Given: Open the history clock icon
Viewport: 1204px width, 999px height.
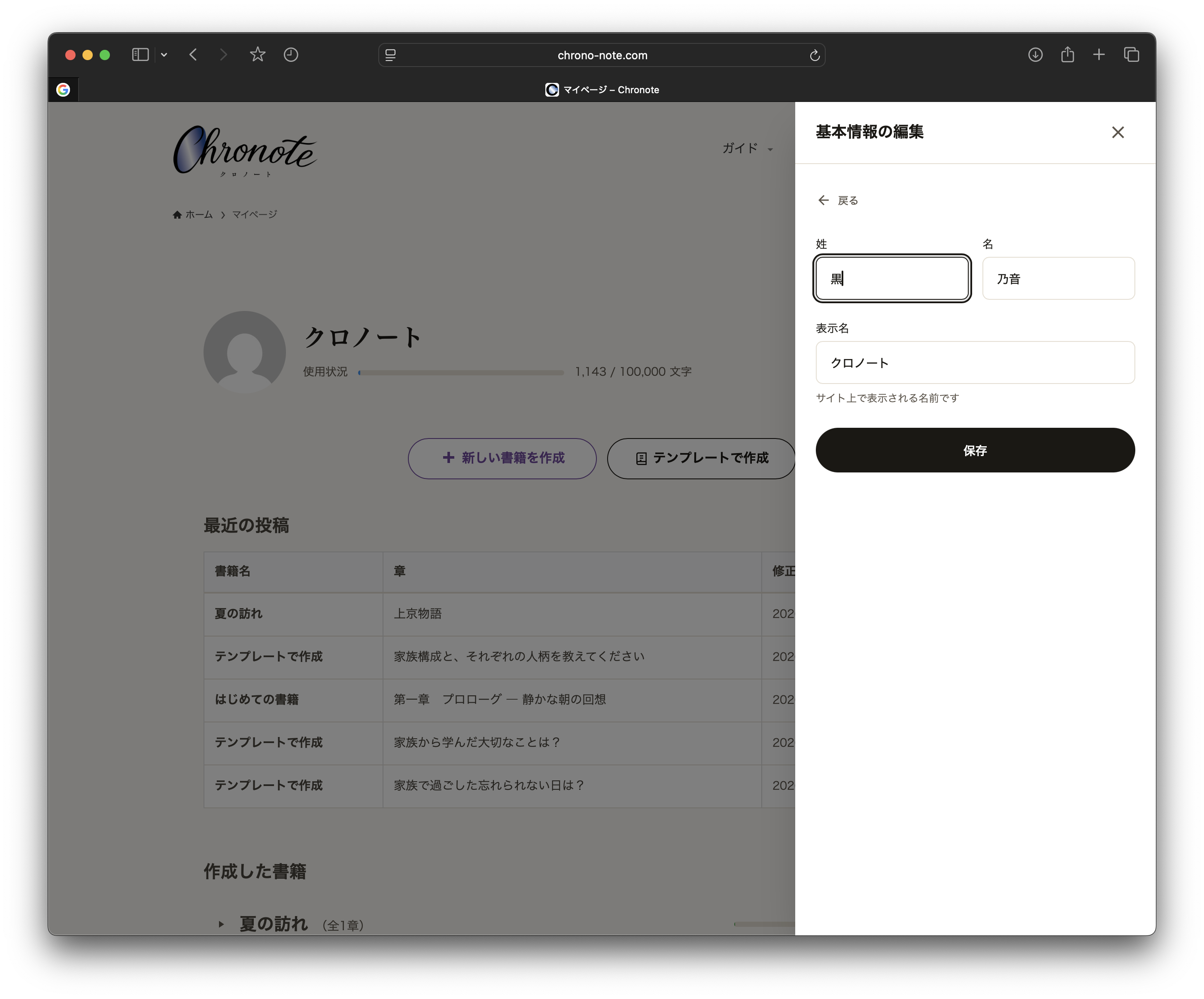Looking at the screenshot, I should (x=291, y=55).
